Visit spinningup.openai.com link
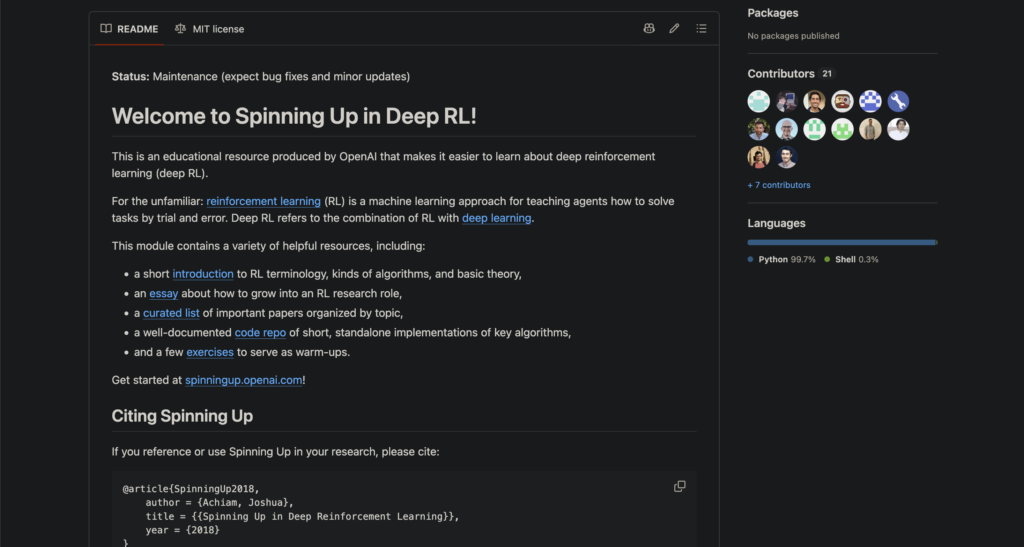1024x547 pixels. pyautogui.click(x=244, y=380)
